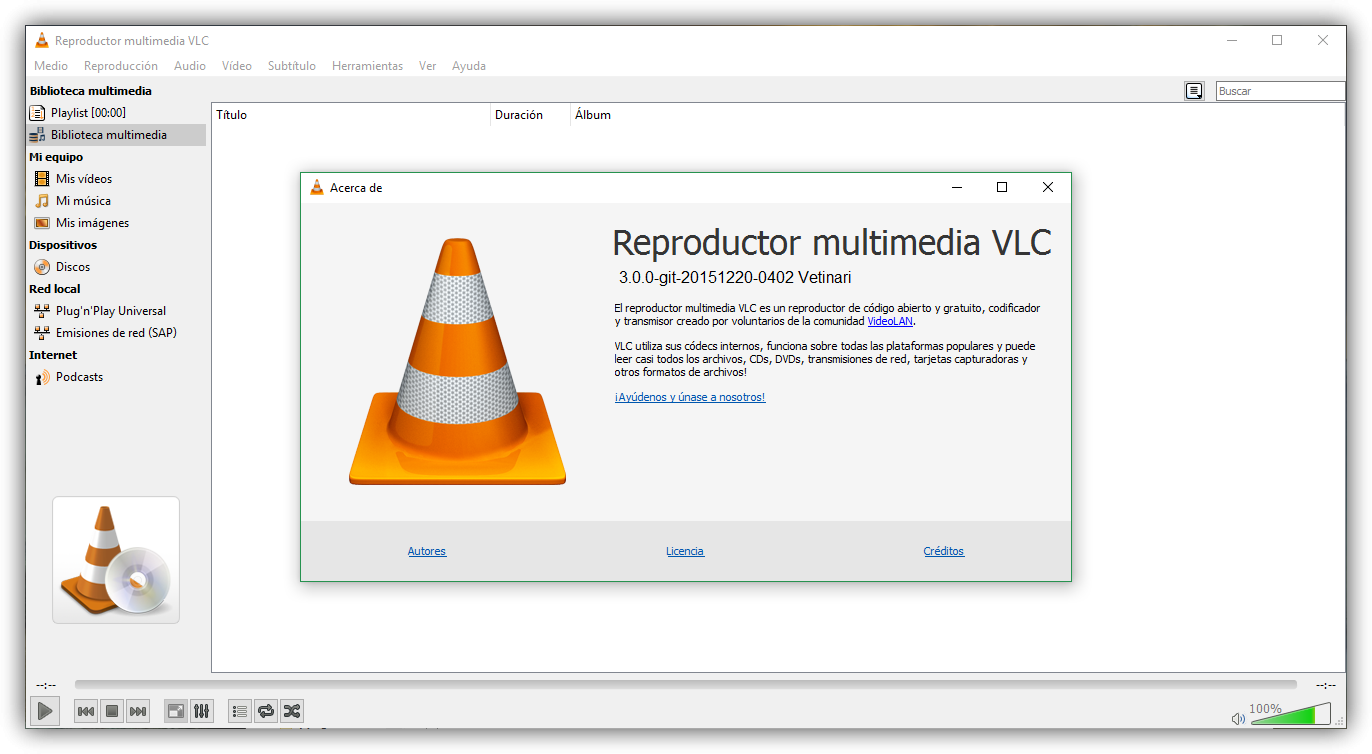Mute audio via the speaker icon
The image size is (1372, 754).
tap(1238, 718)
